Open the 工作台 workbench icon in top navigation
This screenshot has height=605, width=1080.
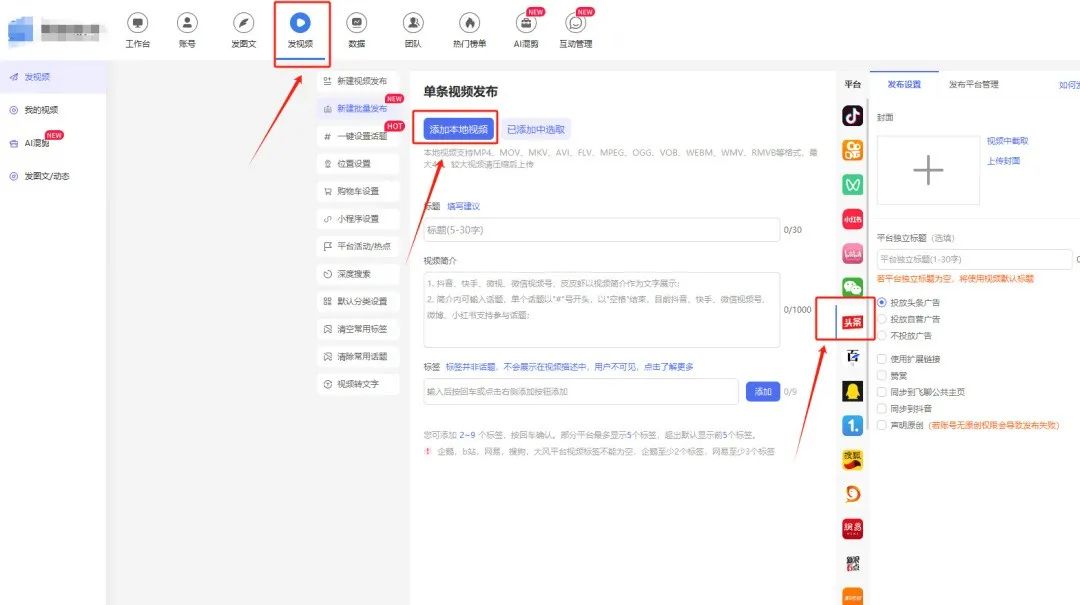coord(138,23)
